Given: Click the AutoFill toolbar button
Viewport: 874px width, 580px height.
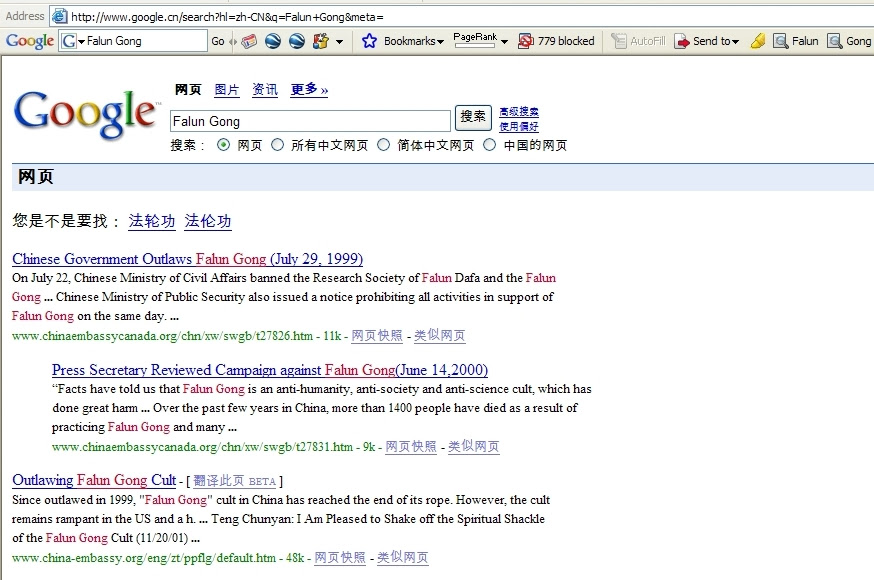Looking at the screenshot, I should pos(639,41).
